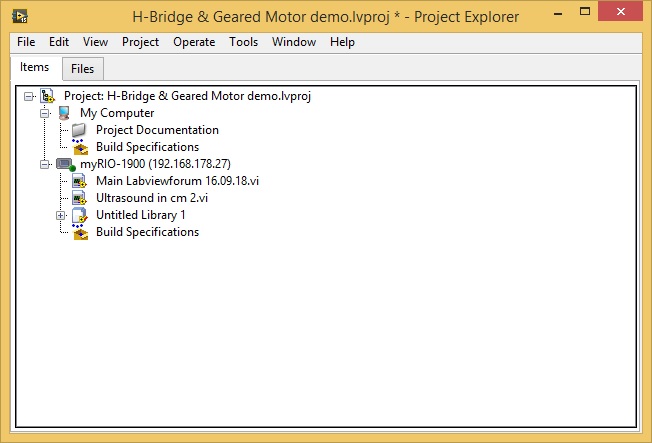Open the Tools menu
Viewport: 652px width, 443px height.
pos(243,42)
